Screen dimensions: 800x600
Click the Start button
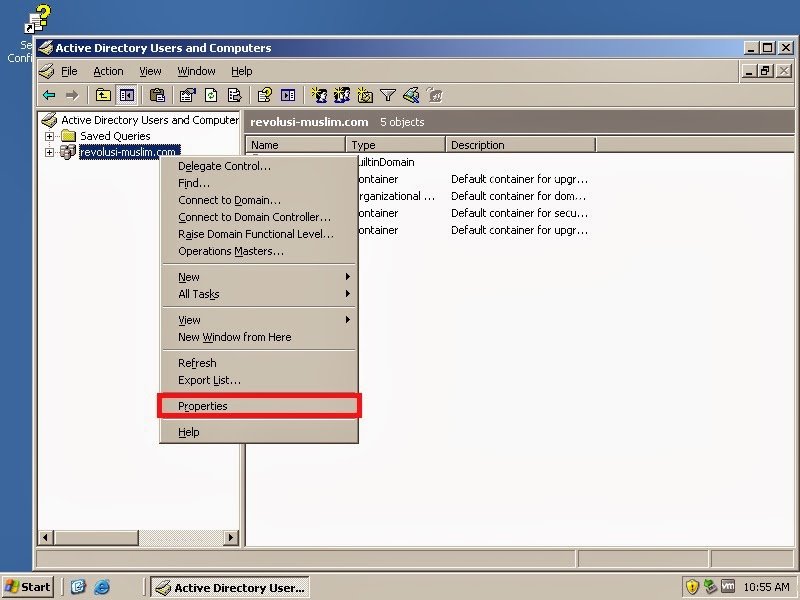(x=28, y=587)
